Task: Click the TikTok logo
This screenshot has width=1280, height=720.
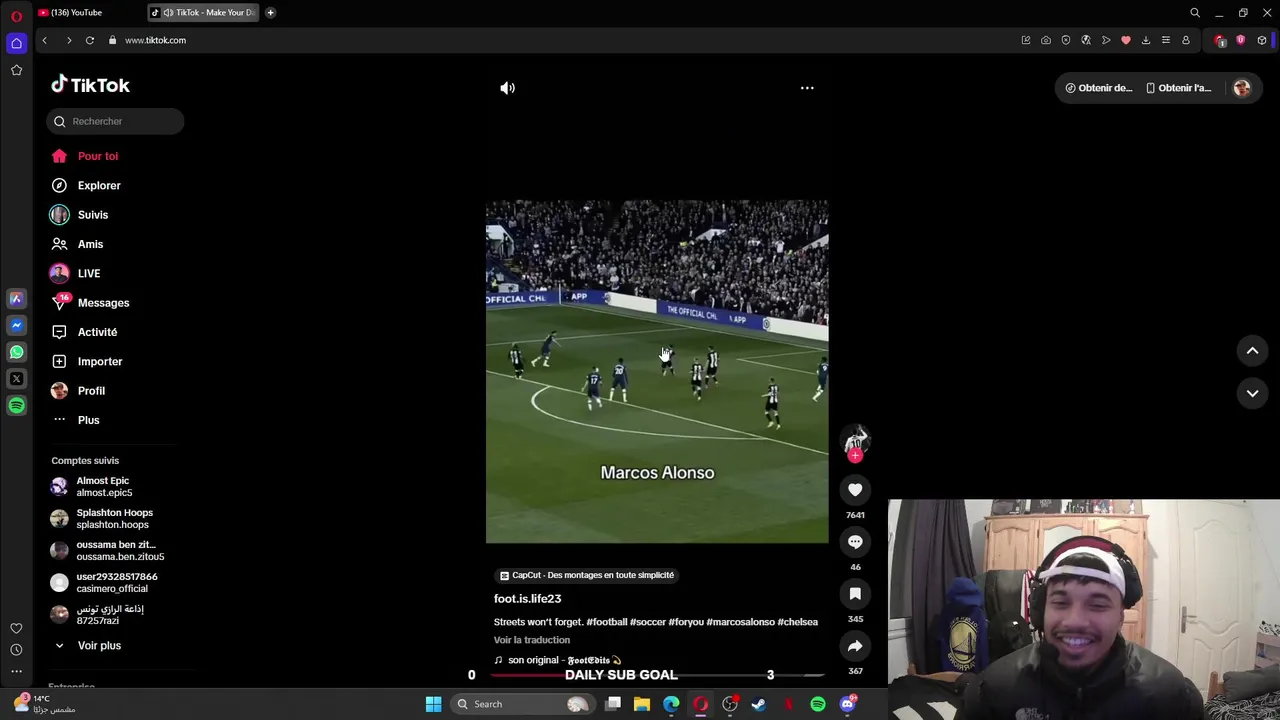Action: [91, 85]
